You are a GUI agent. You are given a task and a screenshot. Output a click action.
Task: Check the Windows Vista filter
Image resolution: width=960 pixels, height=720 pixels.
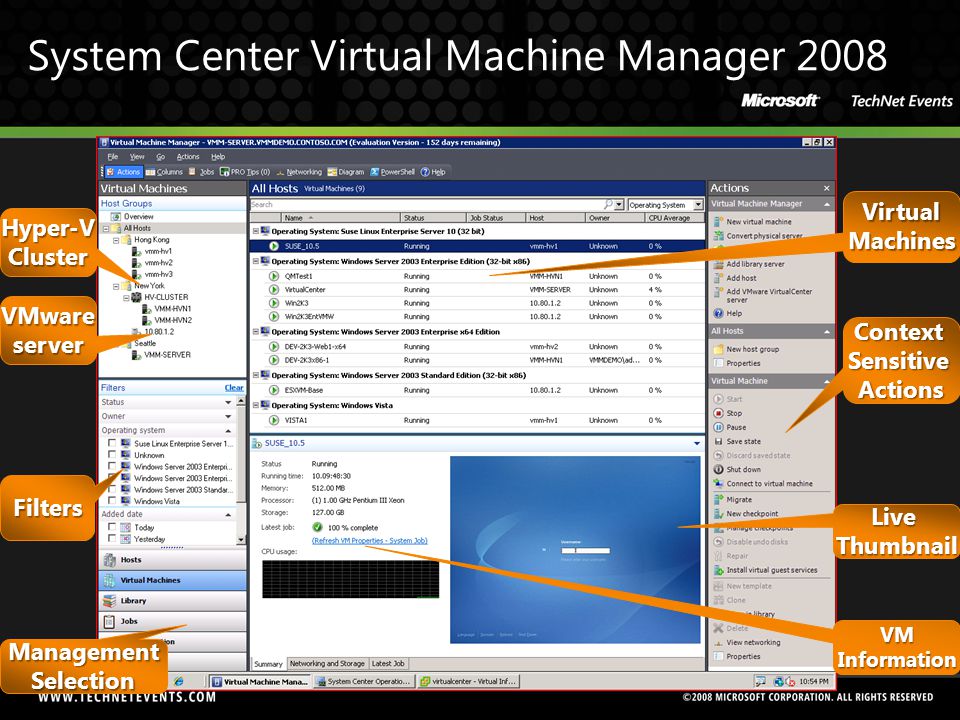tap(111, 500)
